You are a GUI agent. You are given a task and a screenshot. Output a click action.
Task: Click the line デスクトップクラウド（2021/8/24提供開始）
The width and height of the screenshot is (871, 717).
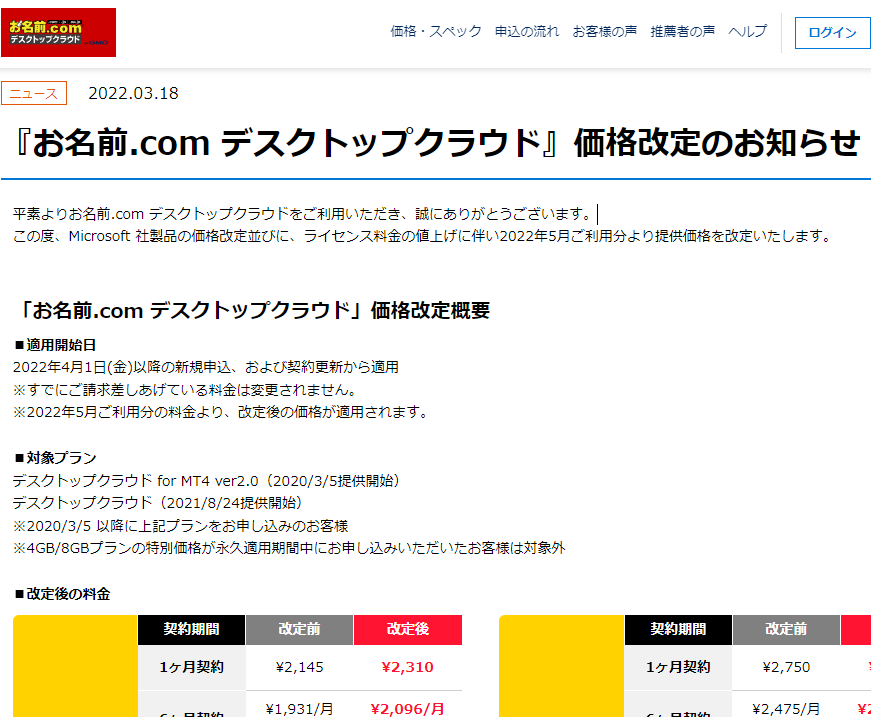tap(158, 503)
